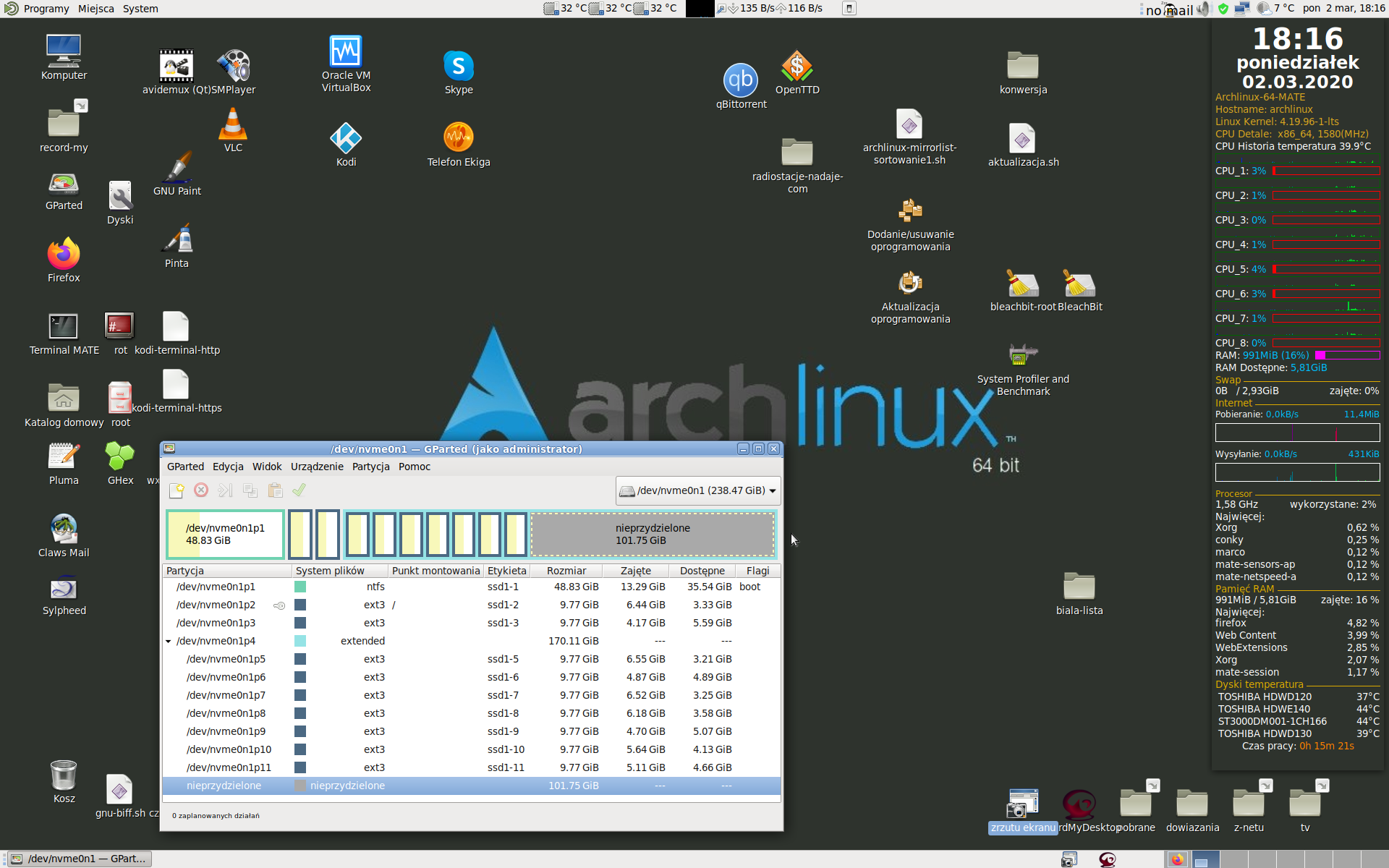Image resolution: width=1389 pixels, height=868 pixels.
Task: Open the /dev/nvme0n1 device selector dropdown
Action: pos(698,491)
